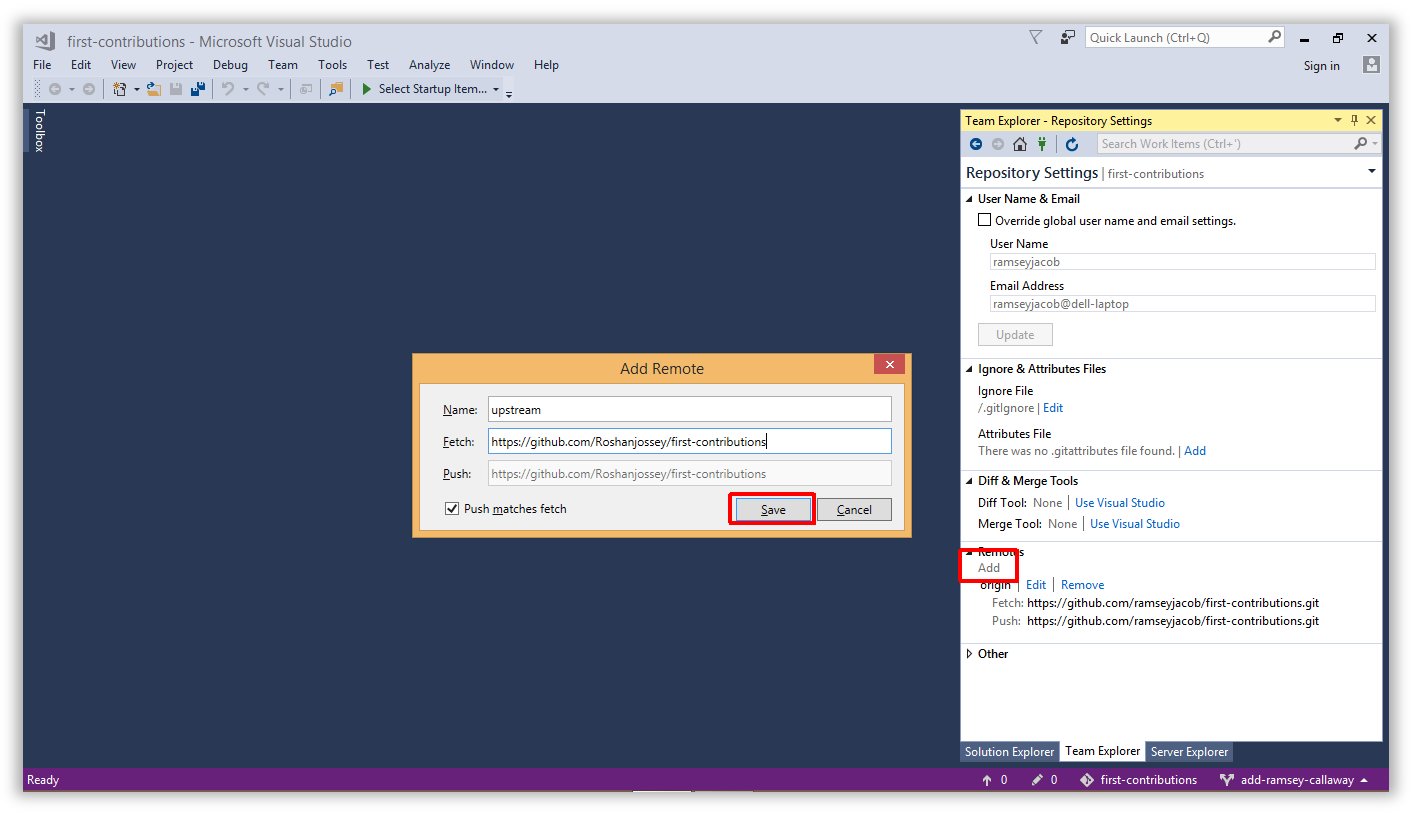The width and height of the screenshot is (1413, 813).
Task: Click the Team Explorer forward arrow
Action: click(x=998, y=144)
